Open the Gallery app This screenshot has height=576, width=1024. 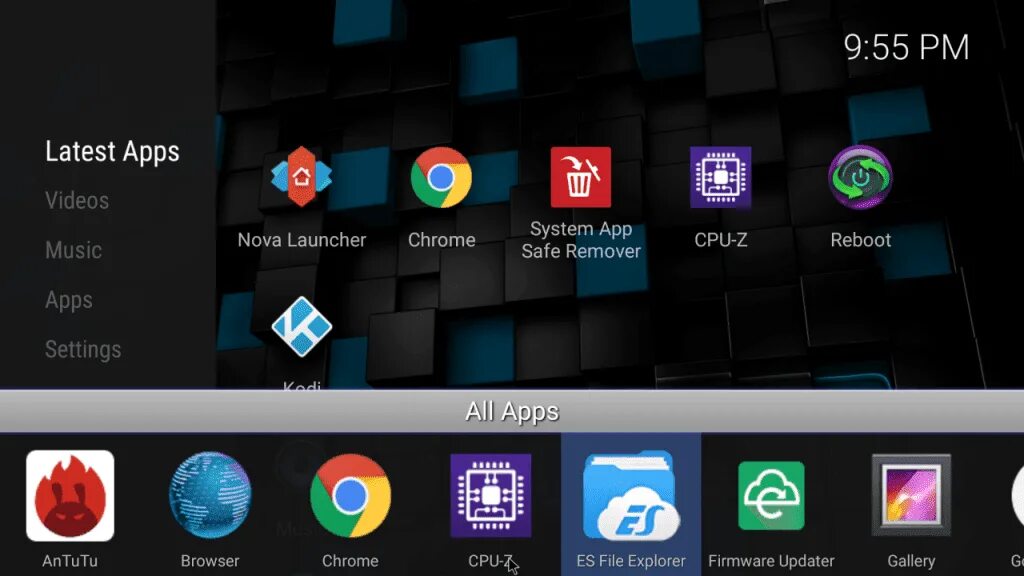click(911, 496)
